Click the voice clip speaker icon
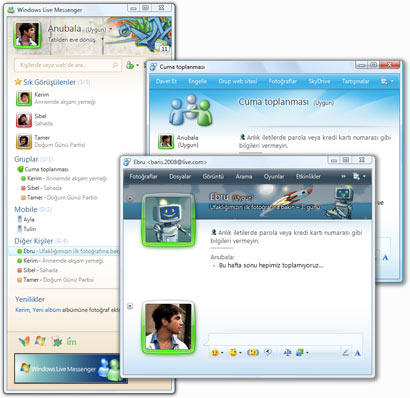This screenshot has width=410, height=398. coord(268,352)
